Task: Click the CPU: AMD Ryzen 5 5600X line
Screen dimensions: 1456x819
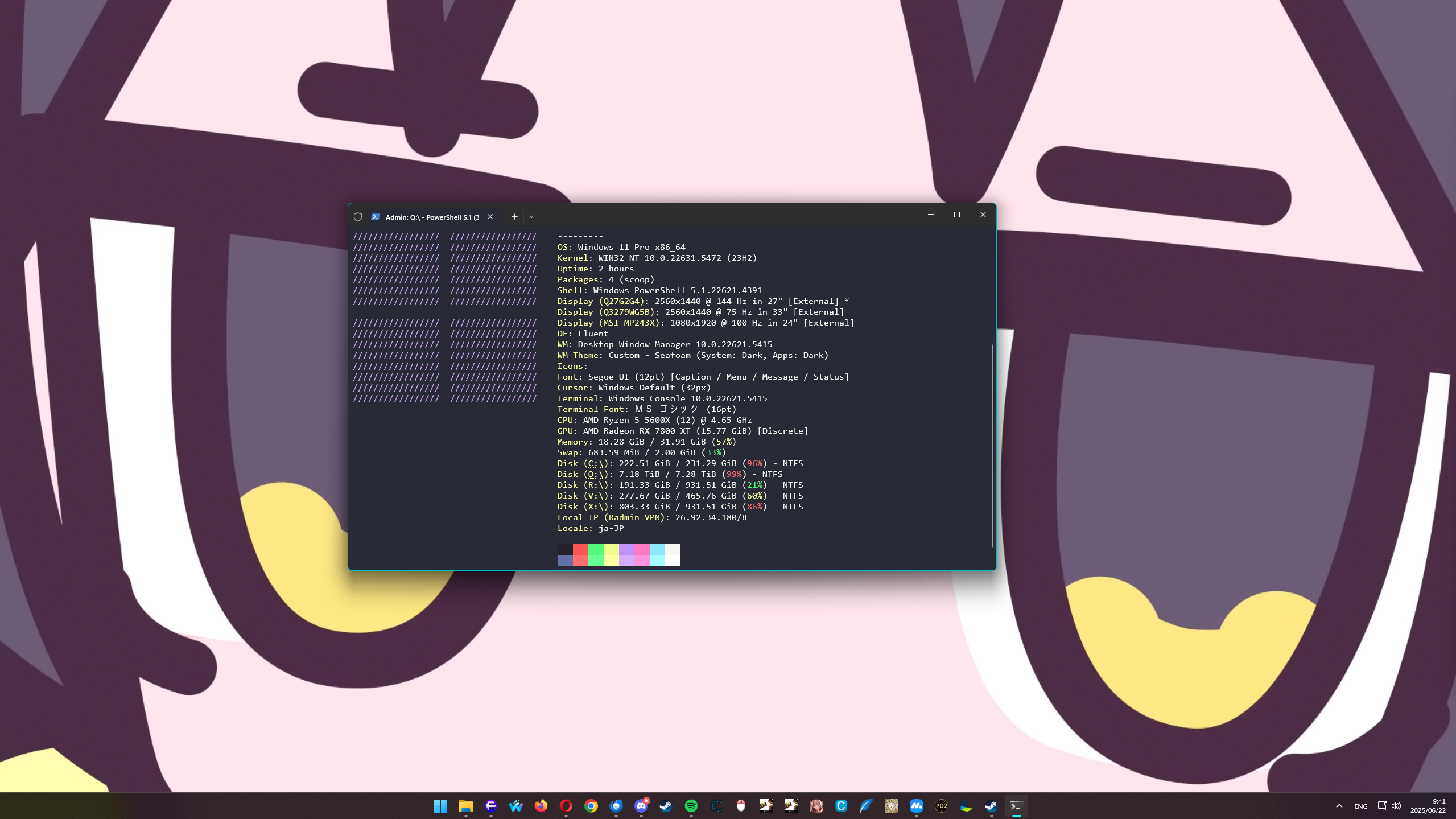Action: pyautogui.click(x=655, y=420)
